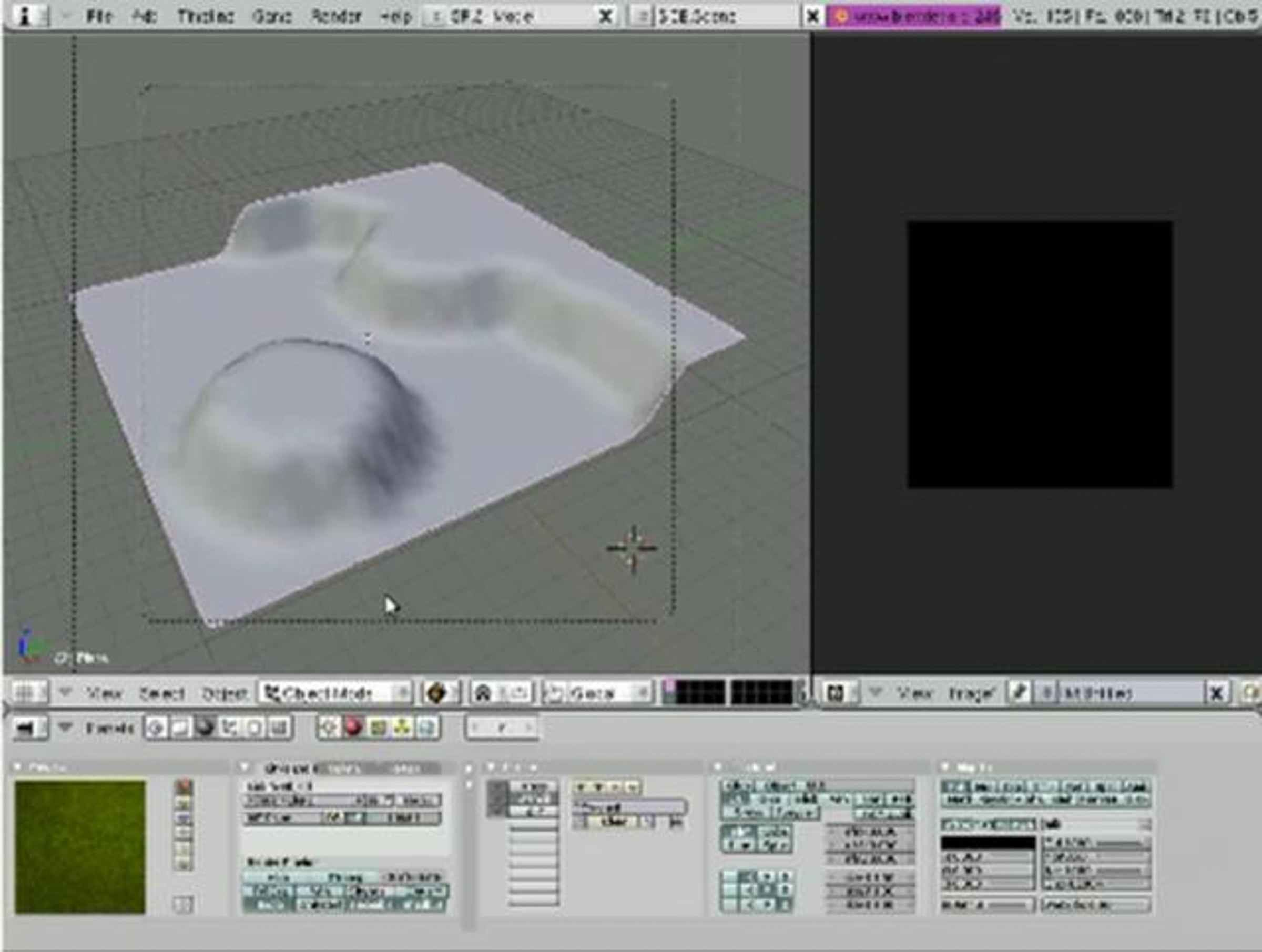Open the Render menu
The width and height of the screenshot is (1262, 952).
point(336,16)
